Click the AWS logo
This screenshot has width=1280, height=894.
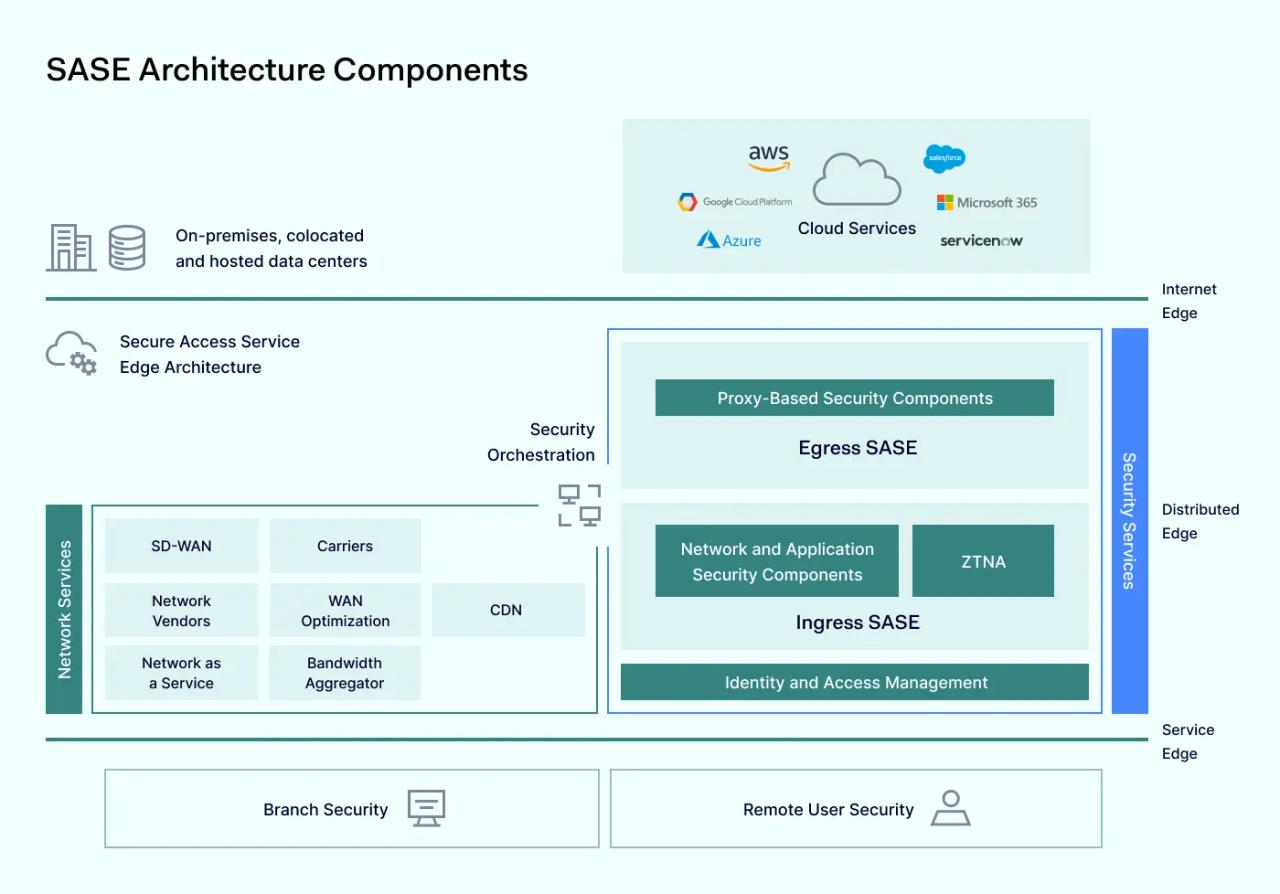point(769,157)
